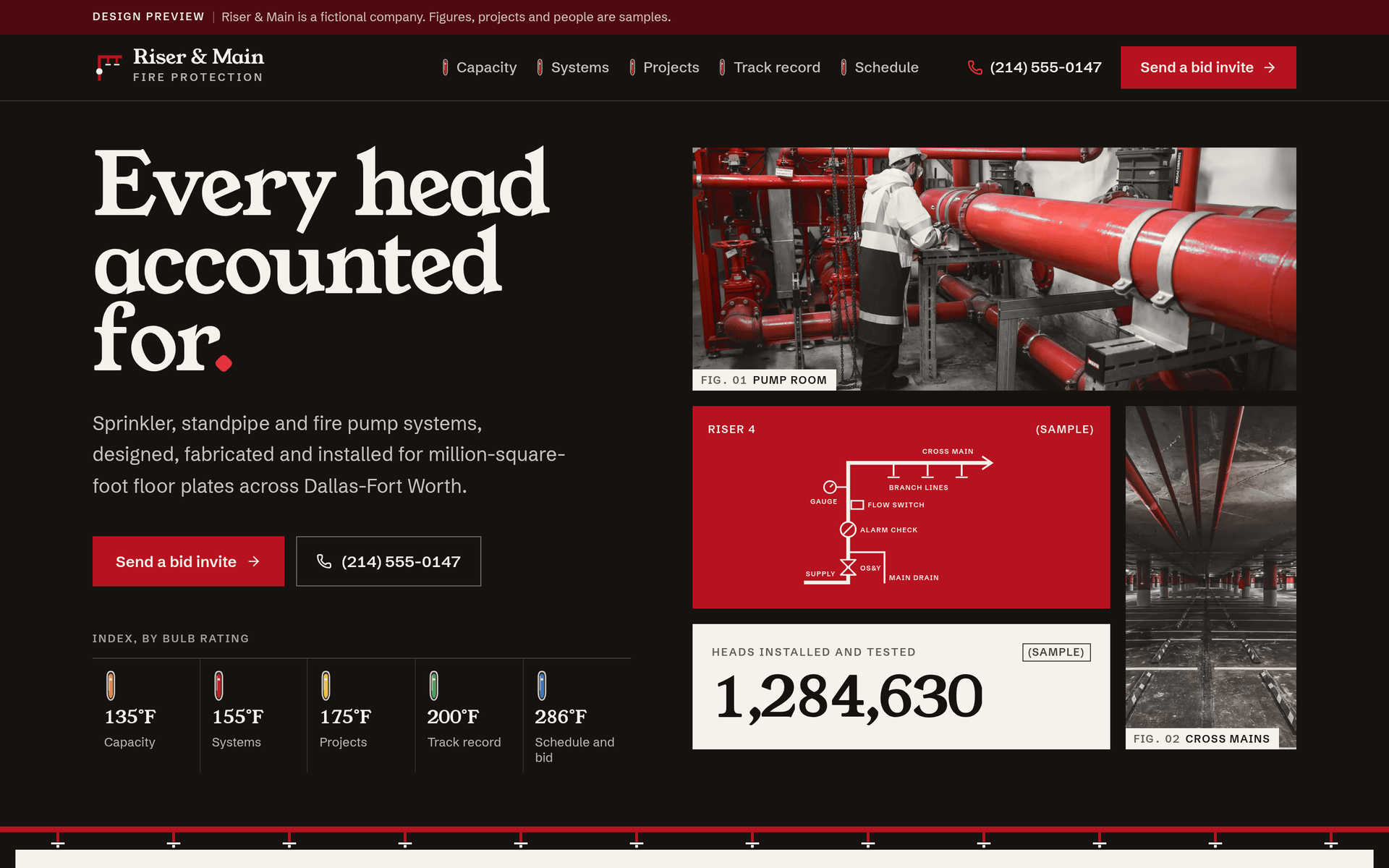
Task: Open the 135°F Capacity index link
Action: 146,715
